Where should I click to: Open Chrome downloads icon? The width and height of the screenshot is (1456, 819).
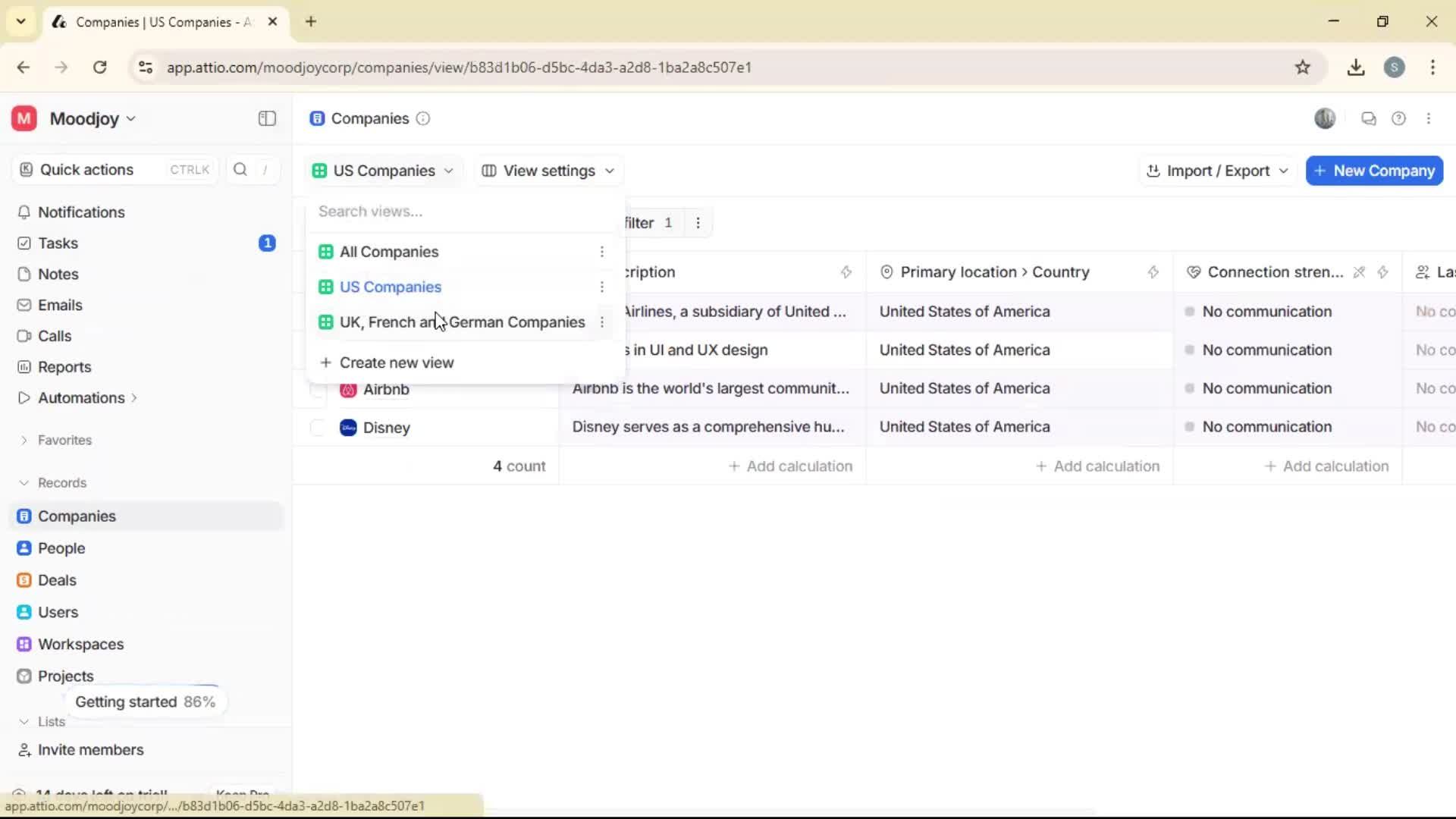click(1356, 67)
